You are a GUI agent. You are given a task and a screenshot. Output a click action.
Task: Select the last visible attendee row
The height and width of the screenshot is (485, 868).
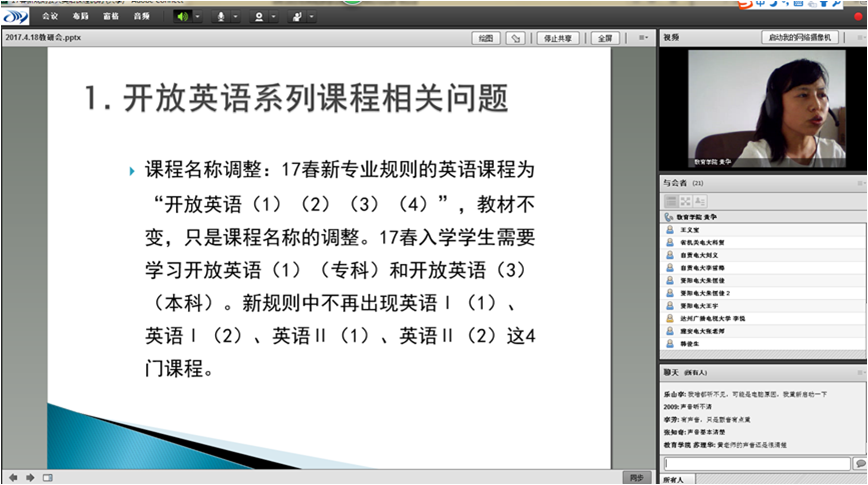coord(763,344)
